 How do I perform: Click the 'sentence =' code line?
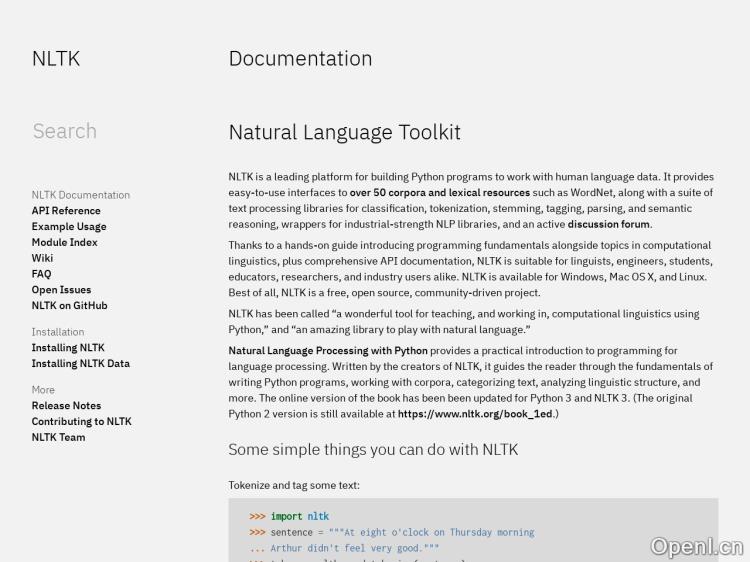(x=392, y=532)
